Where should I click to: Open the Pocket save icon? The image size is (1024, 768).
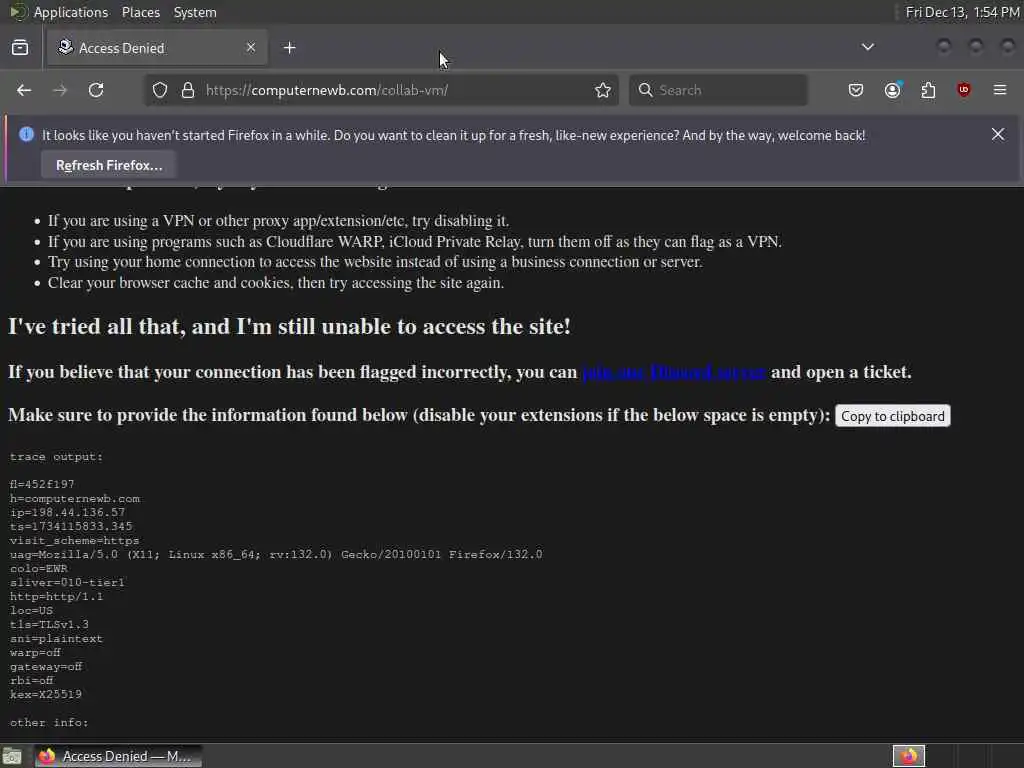[856, 90]
